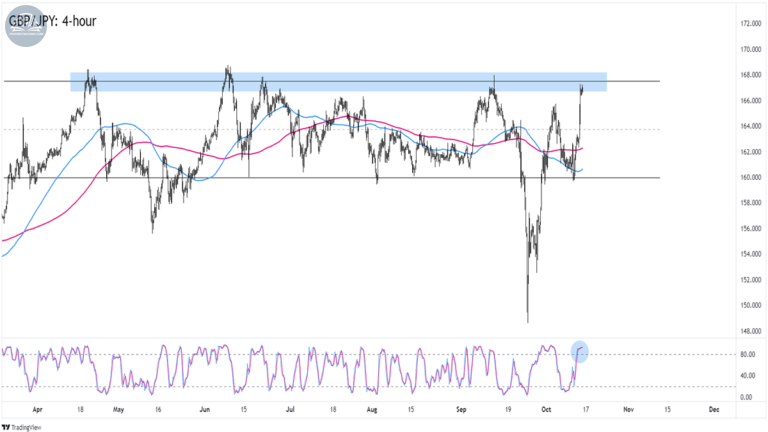Click the 148.000 price axis label

coord(751,332)
